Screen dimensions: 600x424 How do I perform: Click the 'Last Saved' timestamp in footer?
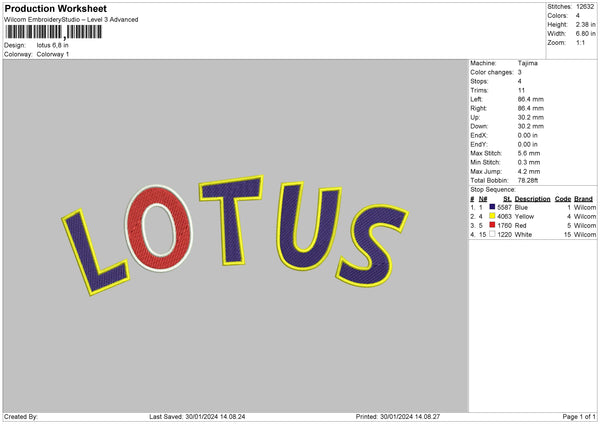coord(197,417)
